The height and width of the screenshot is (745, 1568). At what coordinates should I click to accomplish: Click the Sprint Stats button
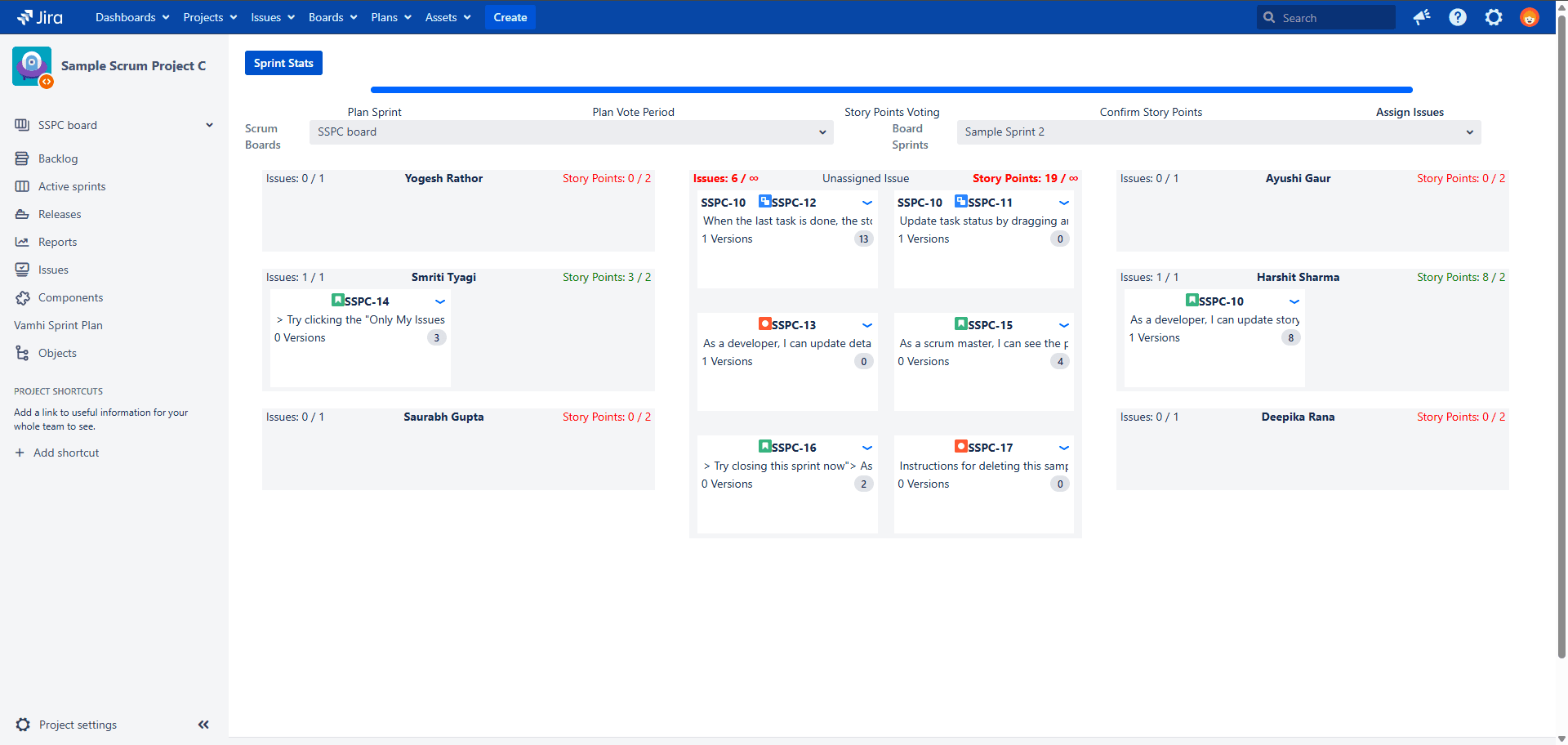coord(283,63)
